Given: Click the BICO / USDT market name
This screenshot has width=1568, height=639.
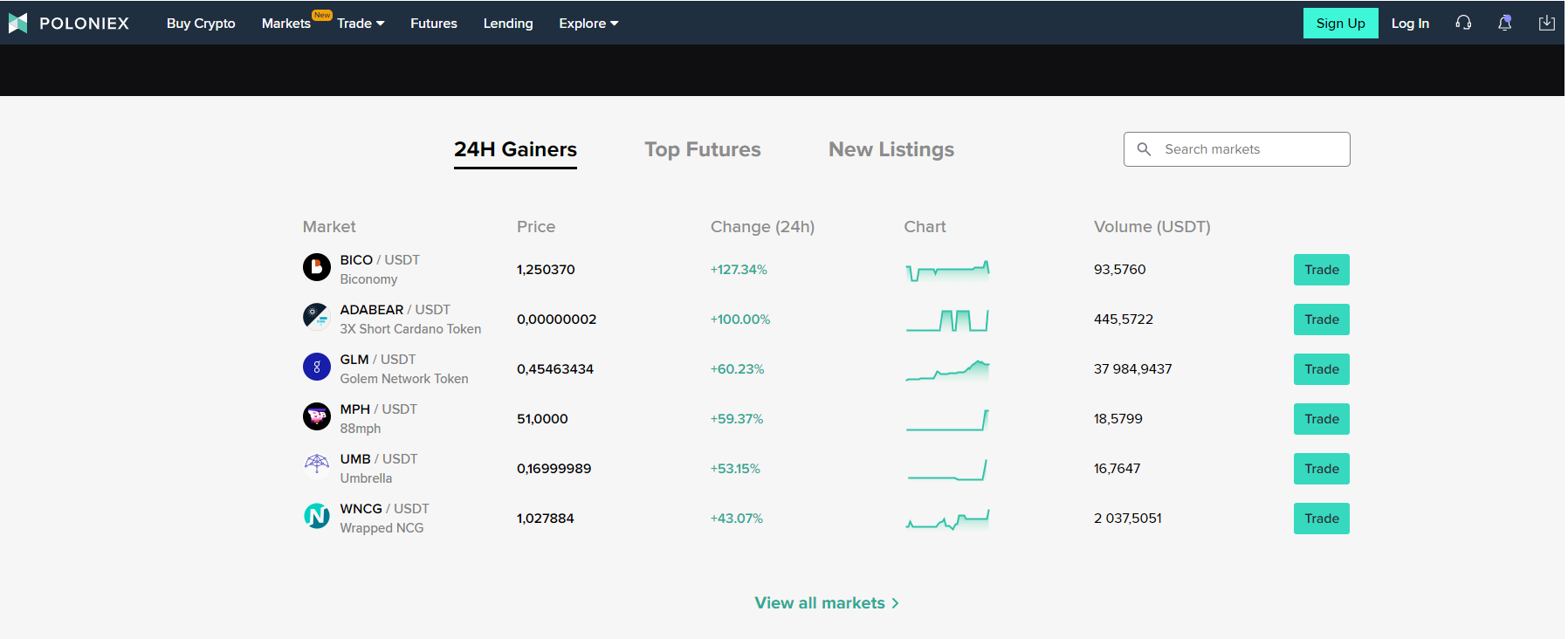Looking at the screenshot, I should click(x=380, y=260).
